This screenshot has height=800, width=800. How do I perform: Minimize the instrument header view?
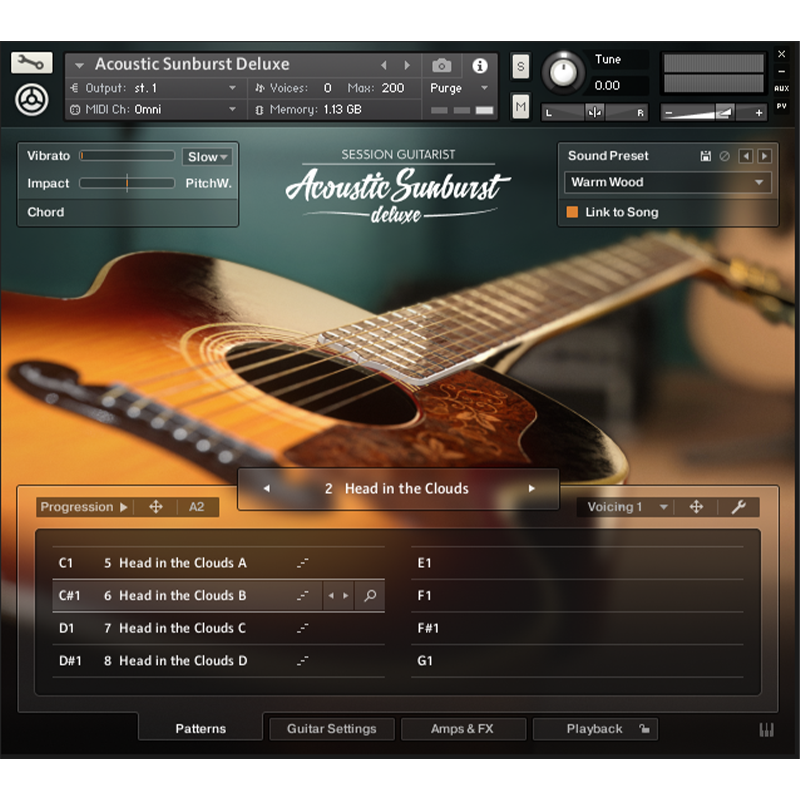[x=781, y=71]
